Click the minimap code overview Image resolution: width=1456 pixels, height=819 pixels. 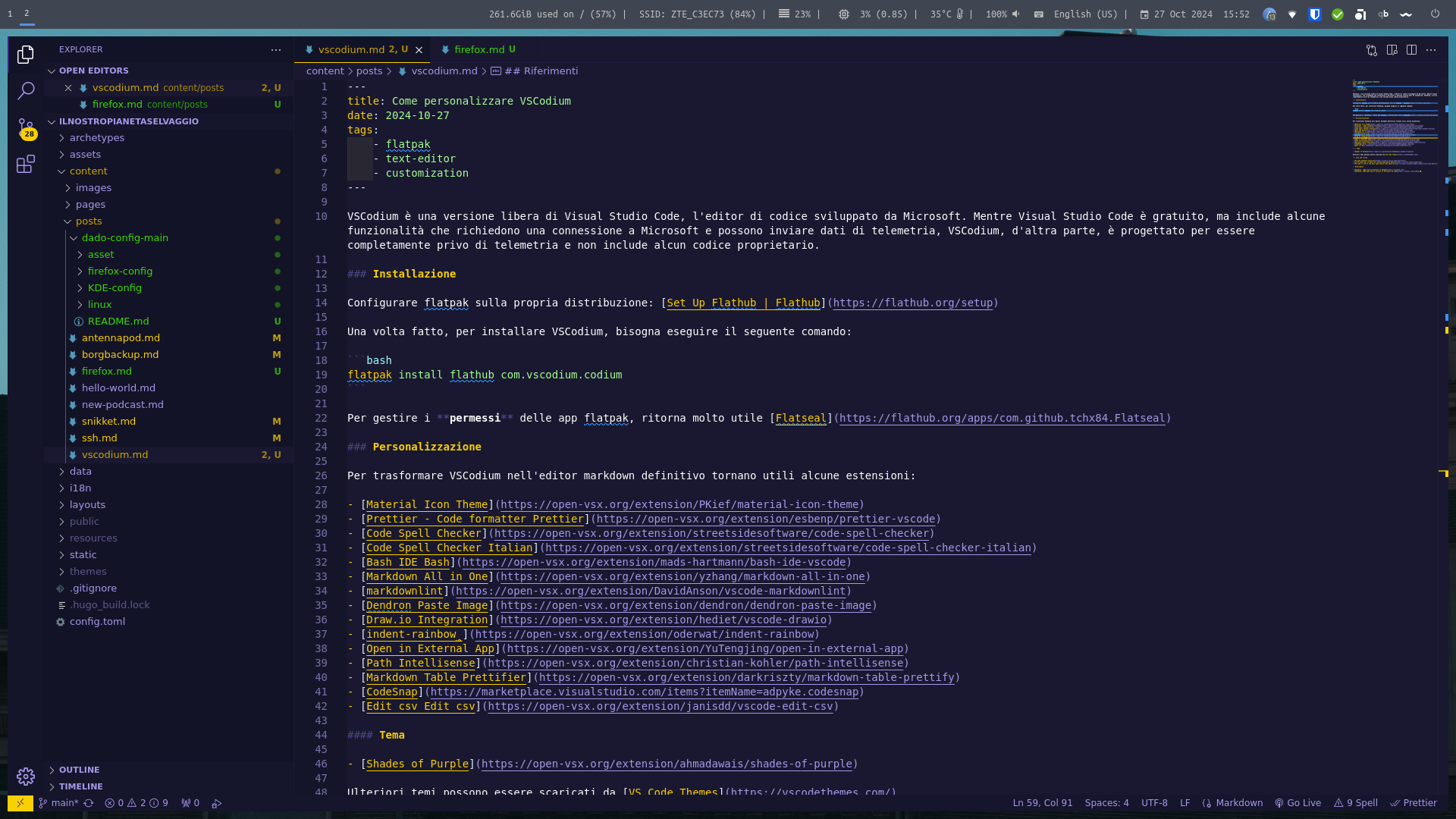pyautogui.click(x=1395, y=126)
